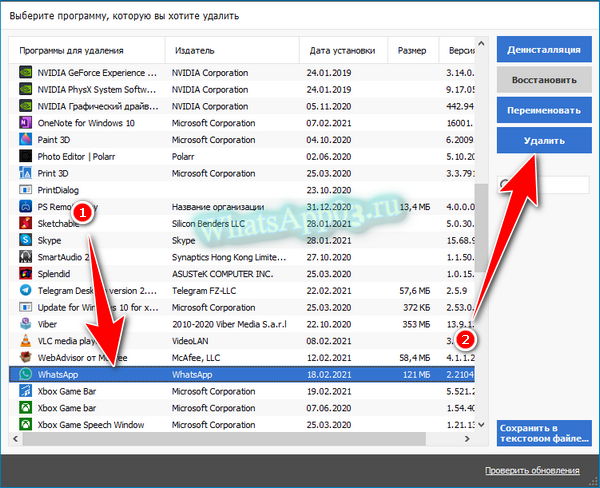Viewport: 600px width, 488px height.
Task: Click the Print 3D app icon
Action: click(26, 173)
